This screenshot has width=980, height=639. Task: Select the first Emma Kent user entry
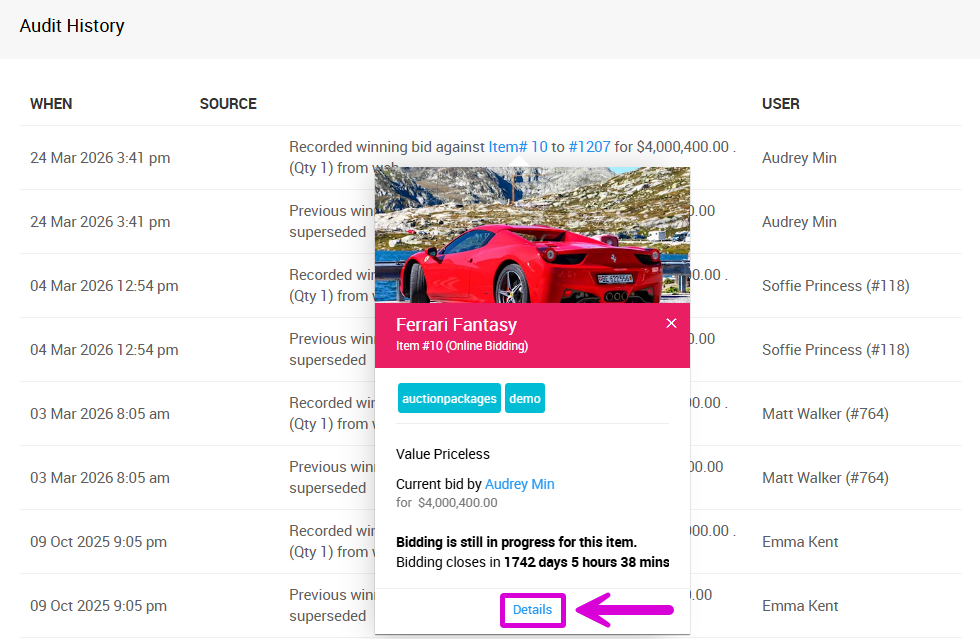pyautogui.click(x=800, y=542)
